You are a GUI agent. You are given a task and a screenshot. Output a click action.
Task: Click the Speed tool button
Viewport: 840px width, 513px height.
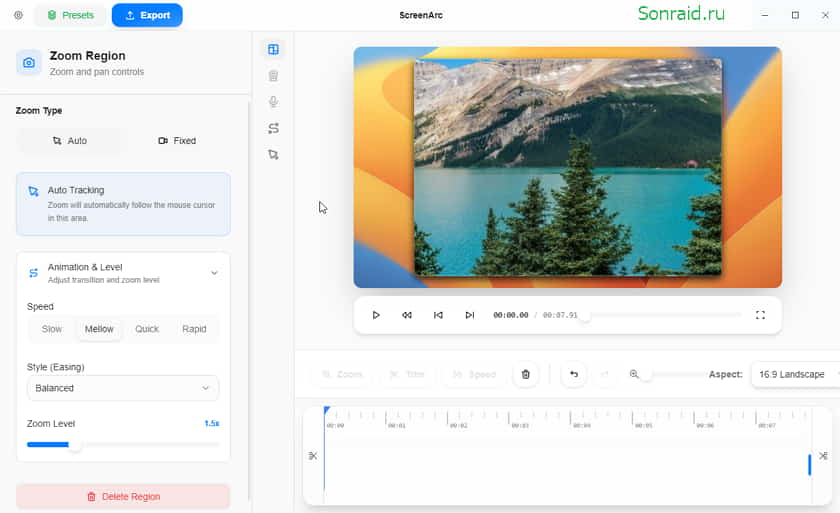pyautogui.click(x=475, y=374)
